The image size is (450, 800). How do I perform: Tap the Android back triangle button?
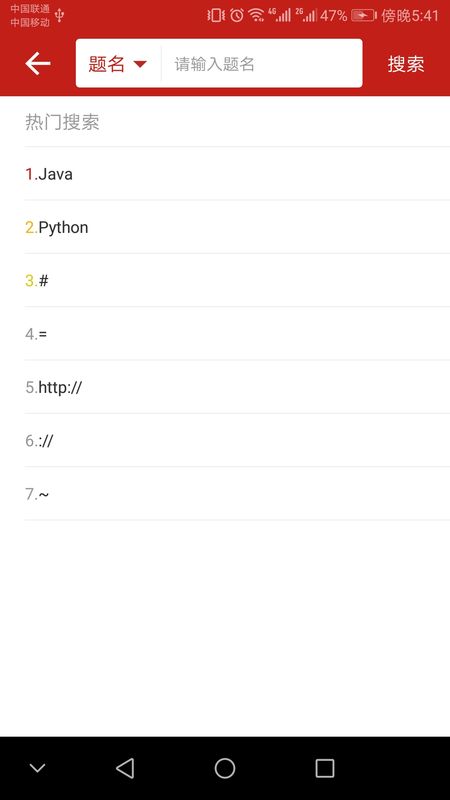(x=125, y=768)
